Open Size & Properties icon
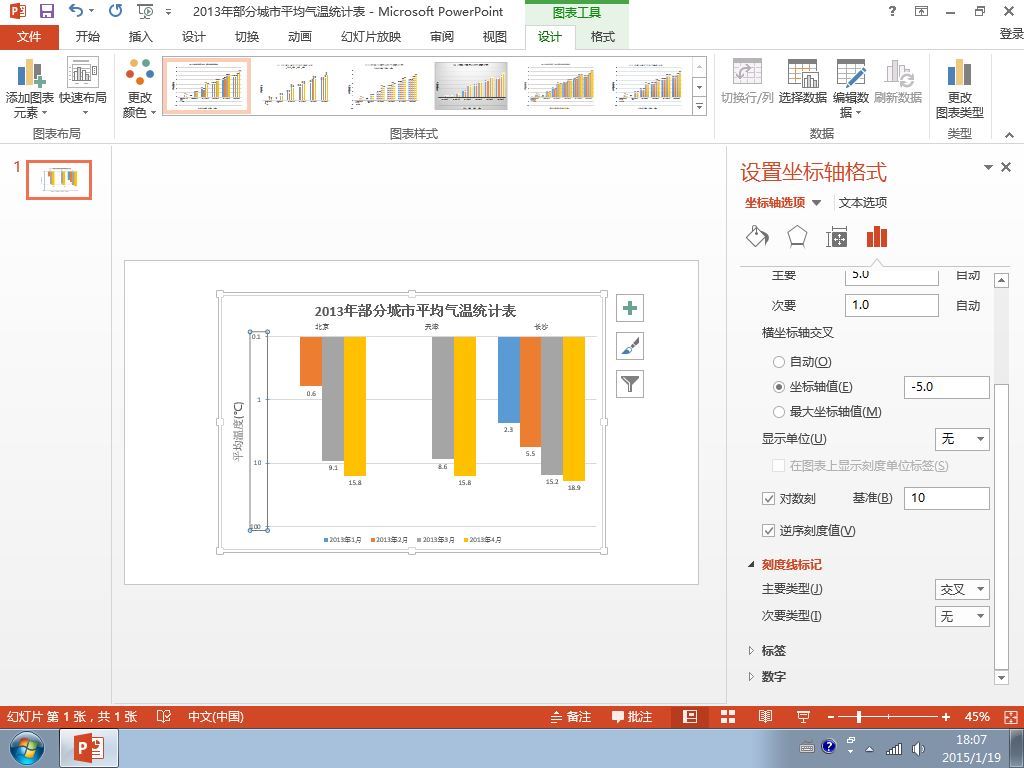Screen dimensions: 1024x768 pos(837,237)
